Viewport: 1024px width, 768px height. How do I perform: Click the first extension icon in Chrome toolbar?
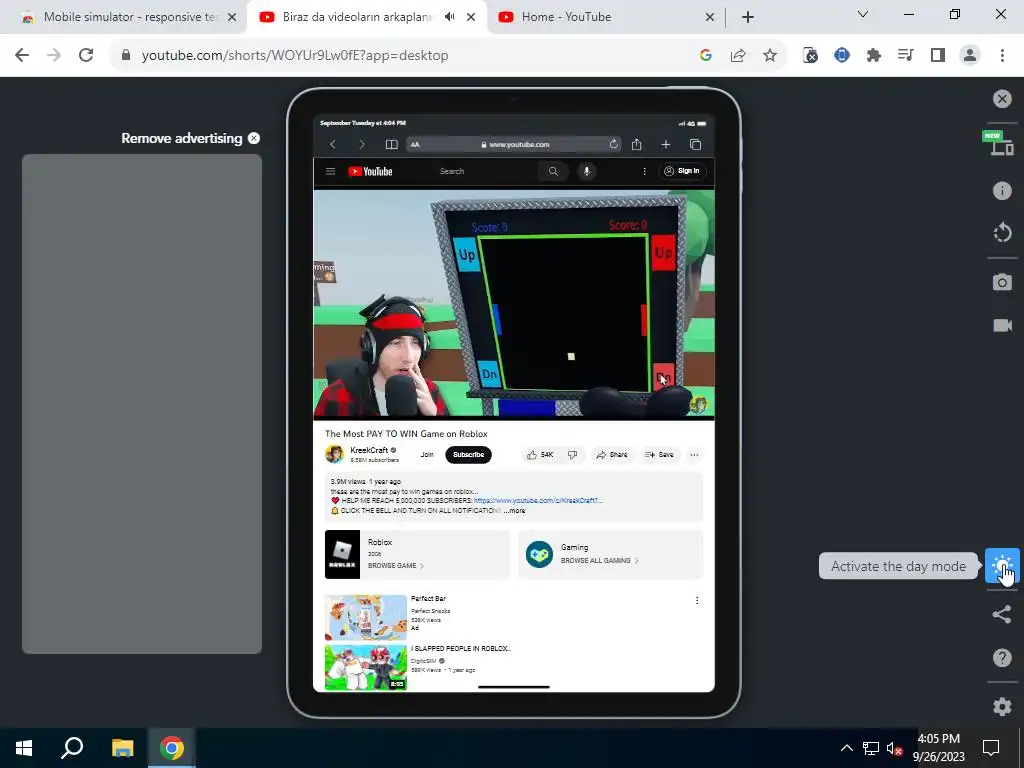[810, 56]
